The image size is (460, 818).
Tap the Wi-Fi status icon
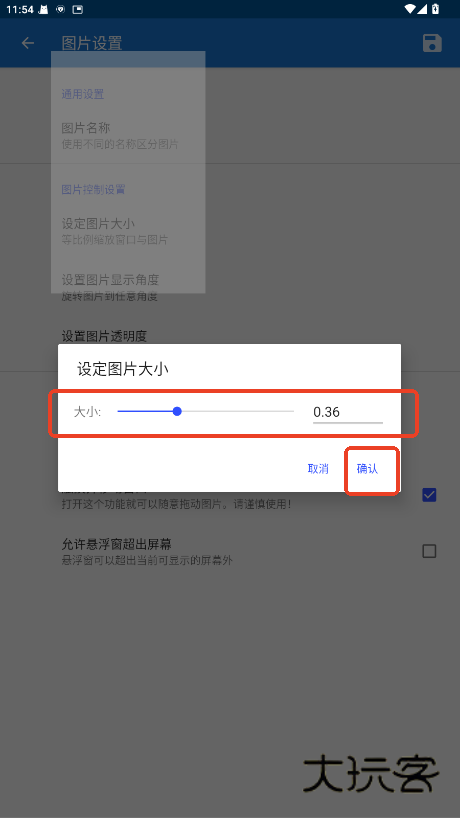click(410, 9)
